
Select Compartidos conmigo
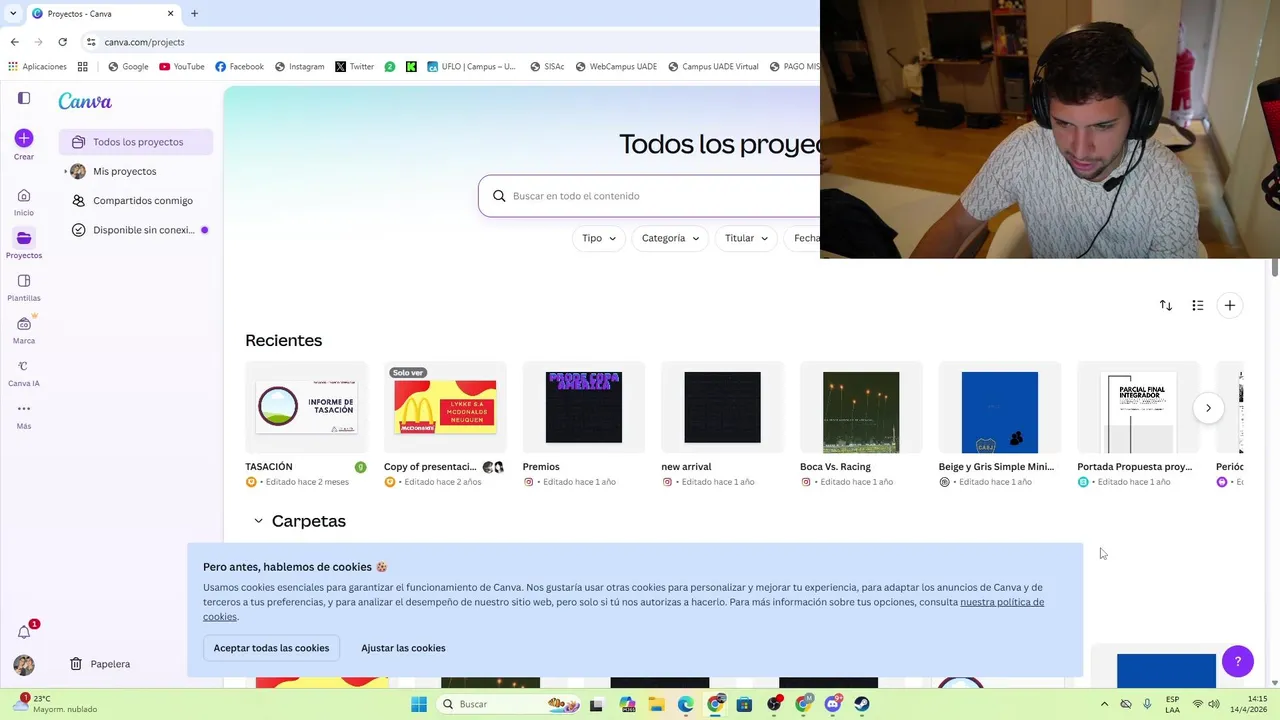point(136,200)
